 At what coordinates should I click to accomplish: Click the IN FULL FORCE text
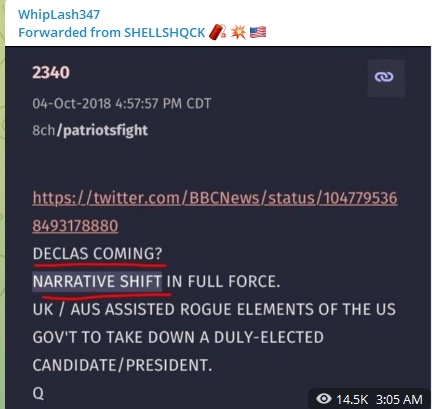pyautogui.click(x=223, y=281)
